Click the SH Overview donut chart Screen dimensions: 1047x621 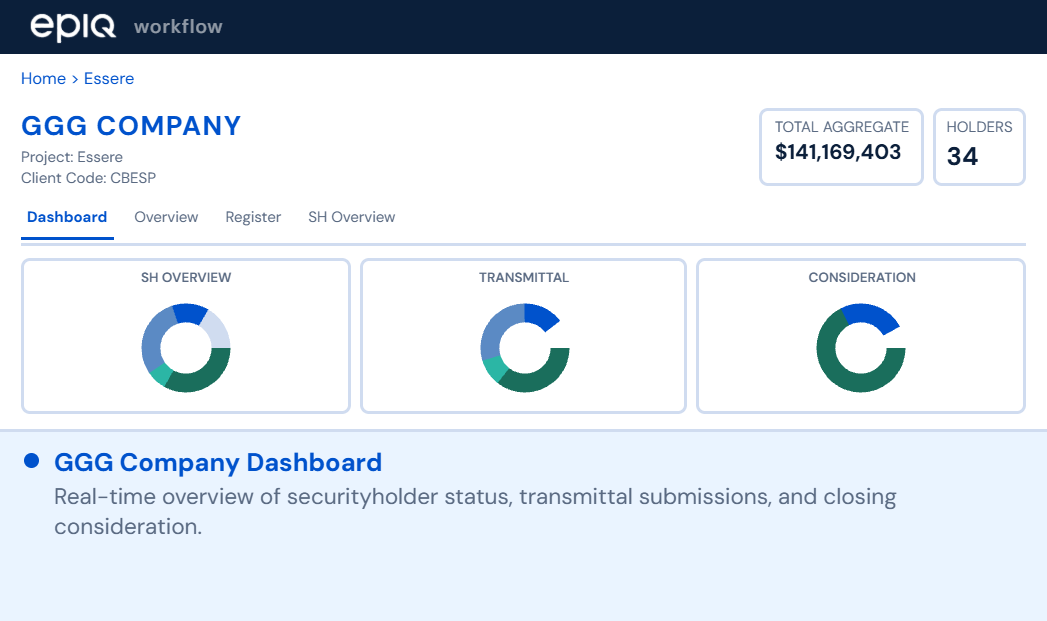tap(186, 348)
